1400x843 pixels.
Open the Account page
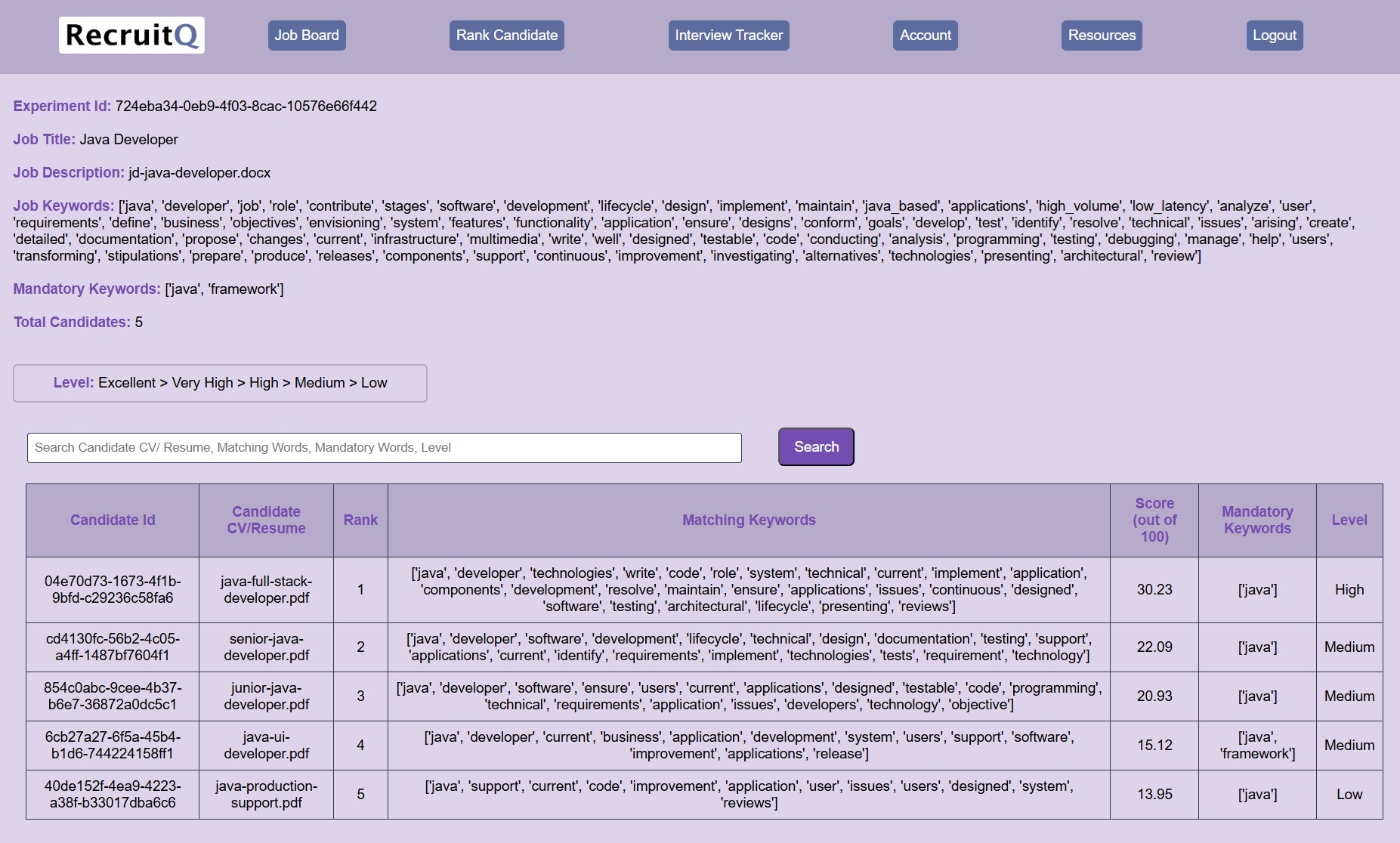924,35
